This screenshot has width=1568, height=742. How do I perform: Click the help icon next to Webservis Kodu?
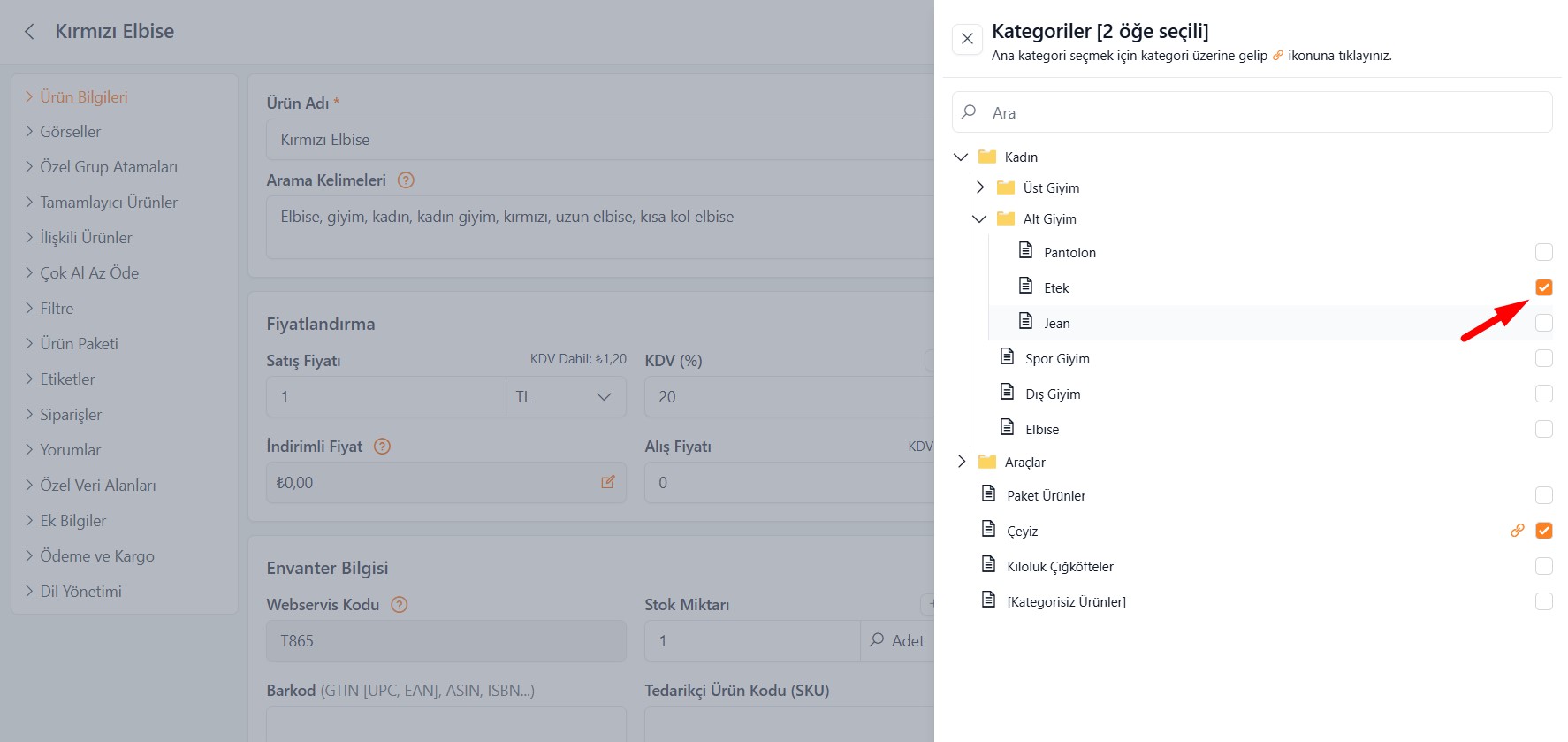tap(399, 605)
